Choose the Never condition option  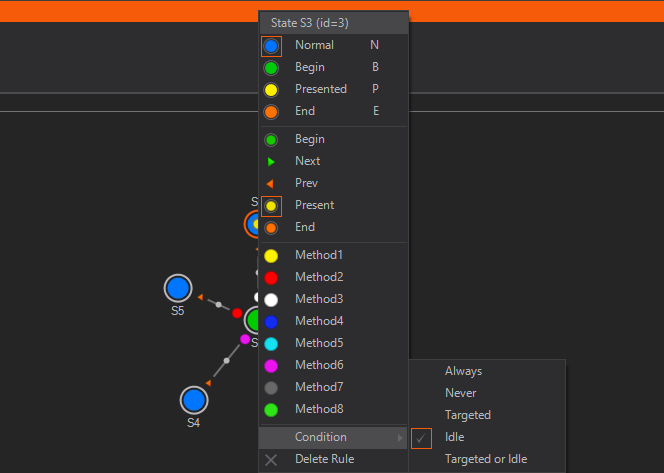tap(460, 393)
